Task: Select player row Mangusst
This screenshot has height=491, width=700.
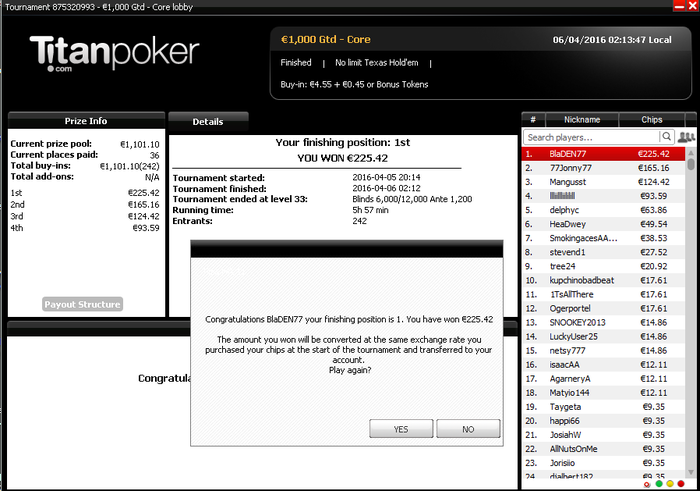Action: (x=603, y=182)
